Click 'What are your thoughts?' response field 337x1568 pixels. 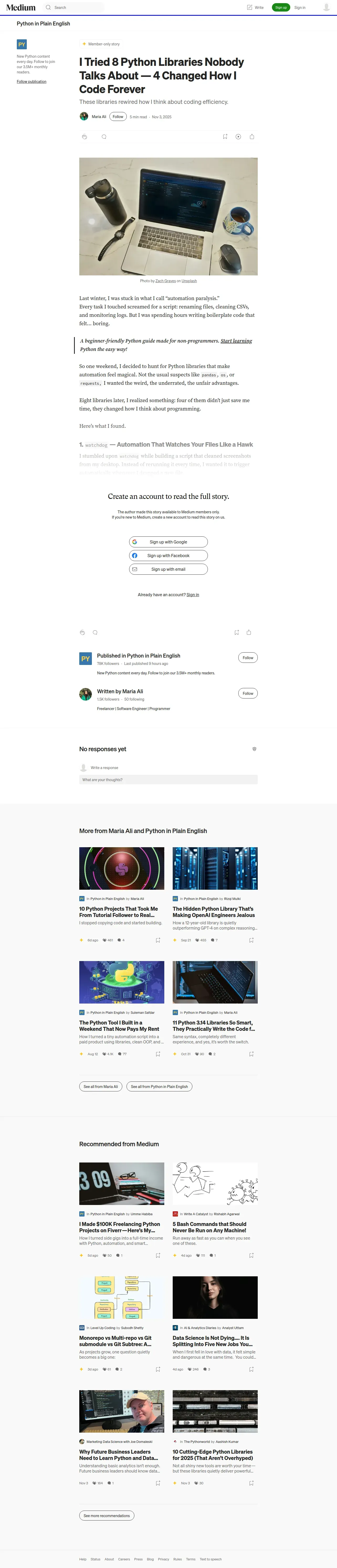tap(168, 780)
